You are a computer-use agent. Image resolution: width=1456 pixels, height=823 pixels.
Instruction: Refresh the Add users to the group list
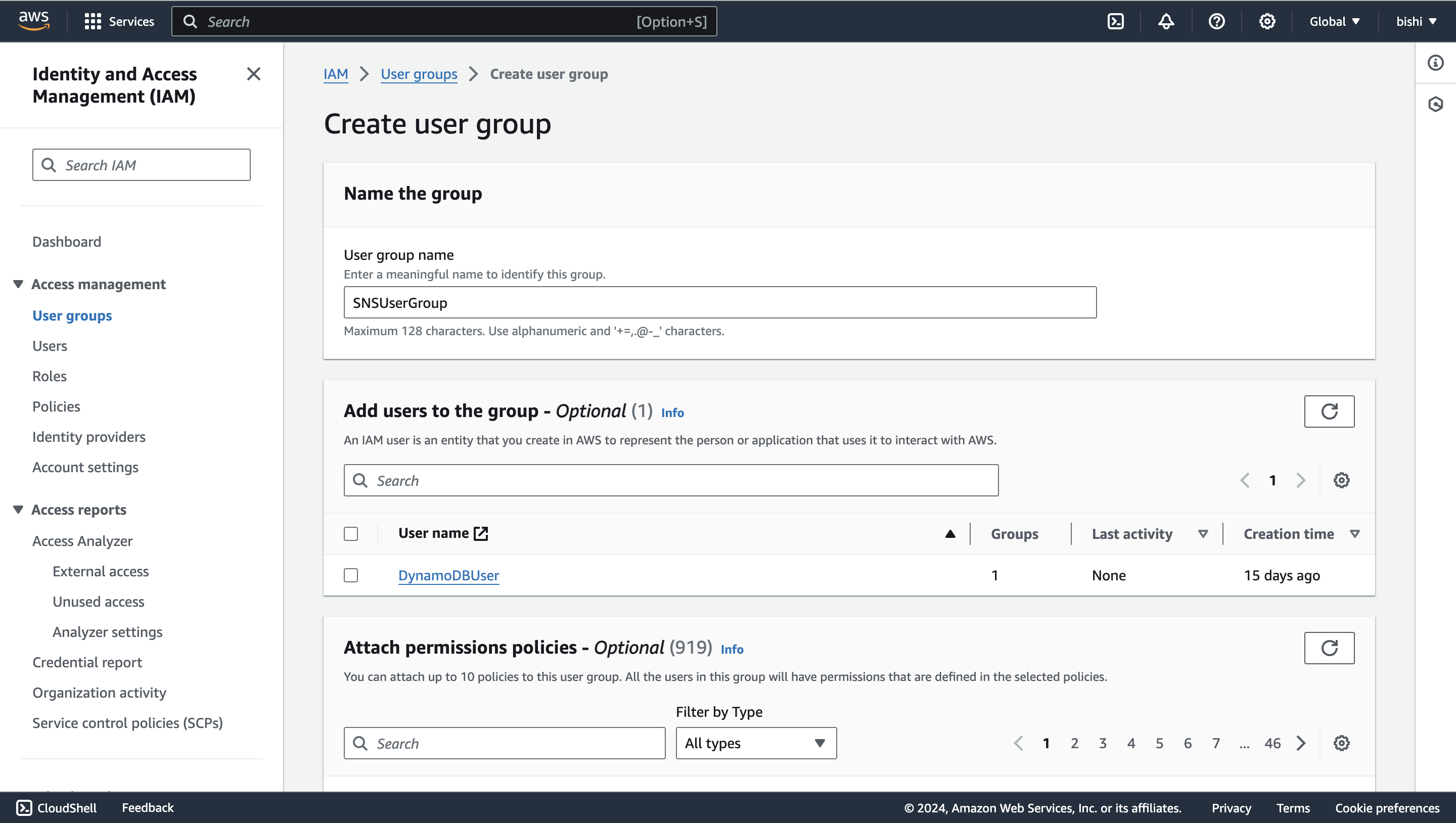1329,411
